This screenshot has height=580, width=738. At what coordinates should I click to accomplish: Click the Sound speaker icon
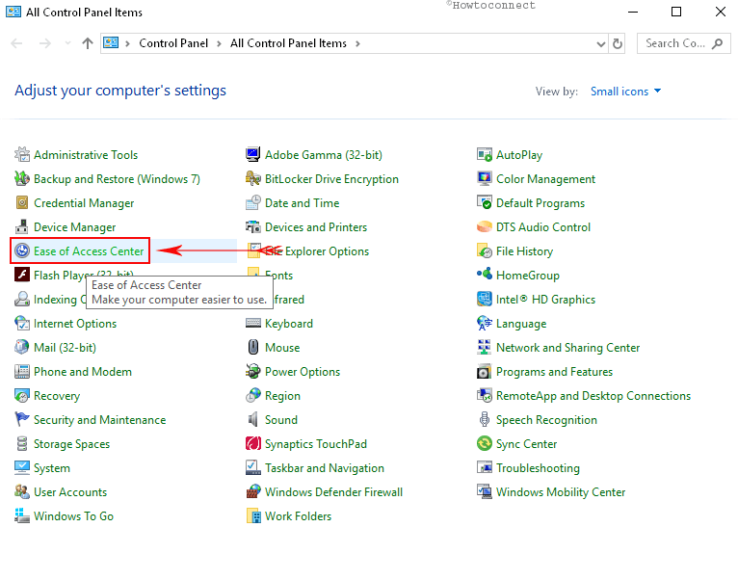click(x=253, y=419)
